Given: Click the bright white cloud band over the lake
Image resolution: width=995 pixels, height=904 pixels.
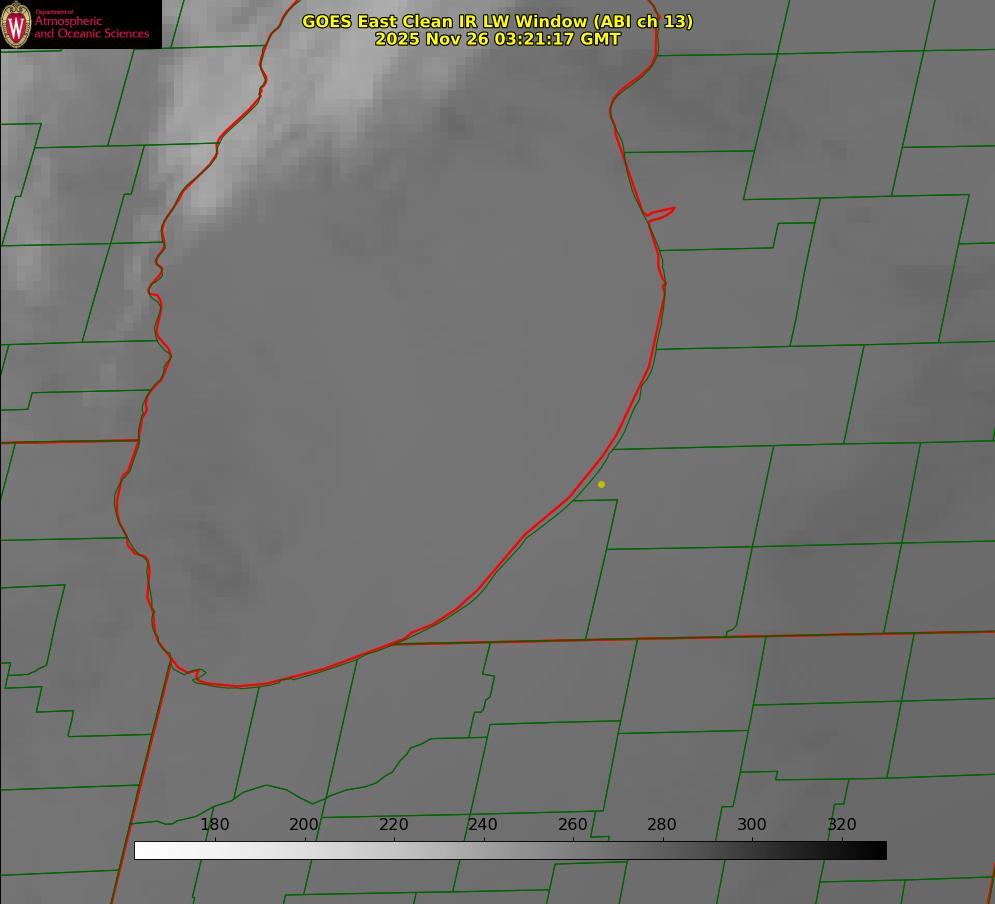Looking at the screenshot, I should (x=330, y=80).
